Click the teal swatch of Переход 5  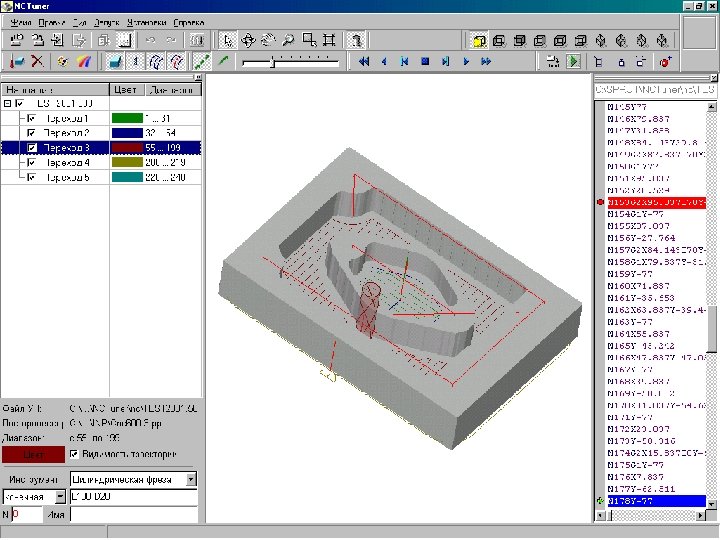pos(127,177)
